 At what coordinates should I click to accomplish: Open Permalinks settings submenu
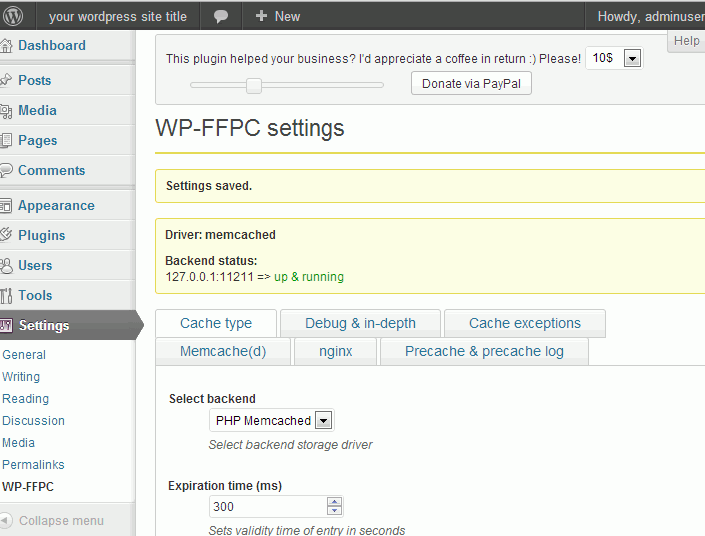coord(33,465)
